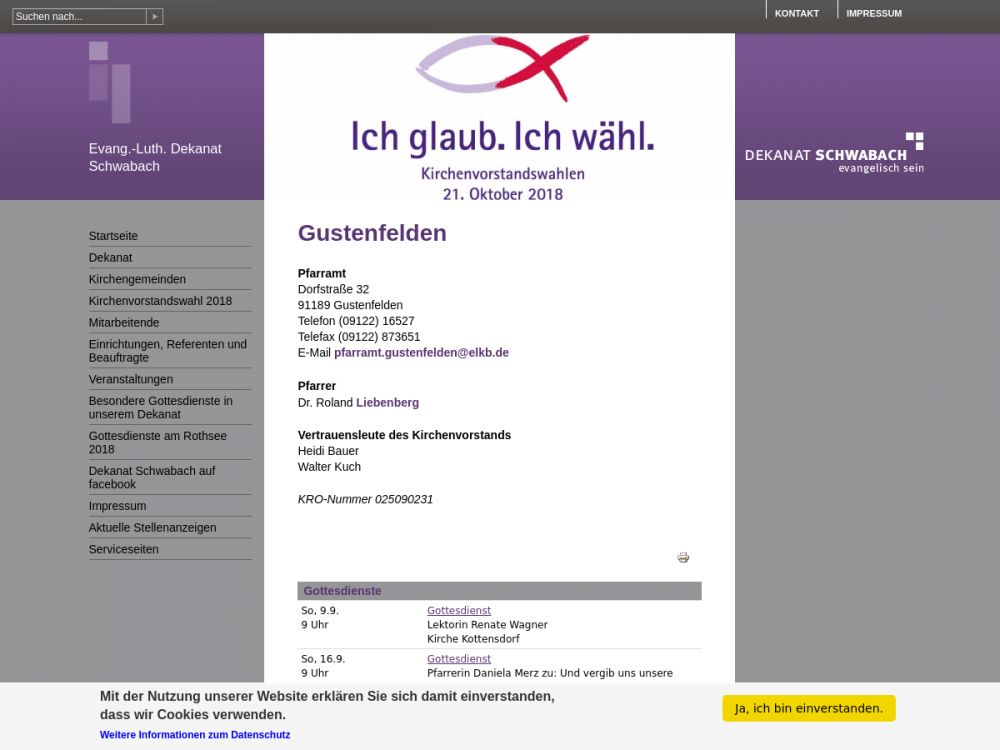Click the pfarramt.gustenfelden@elkb.de email link
1000x750 pixels.
[421, 353]
